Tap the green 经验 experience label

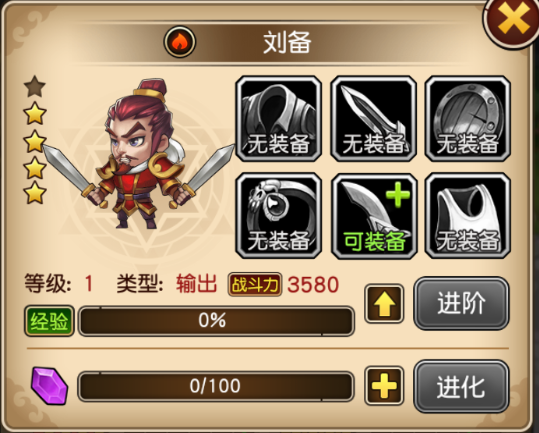click(49, 321)
